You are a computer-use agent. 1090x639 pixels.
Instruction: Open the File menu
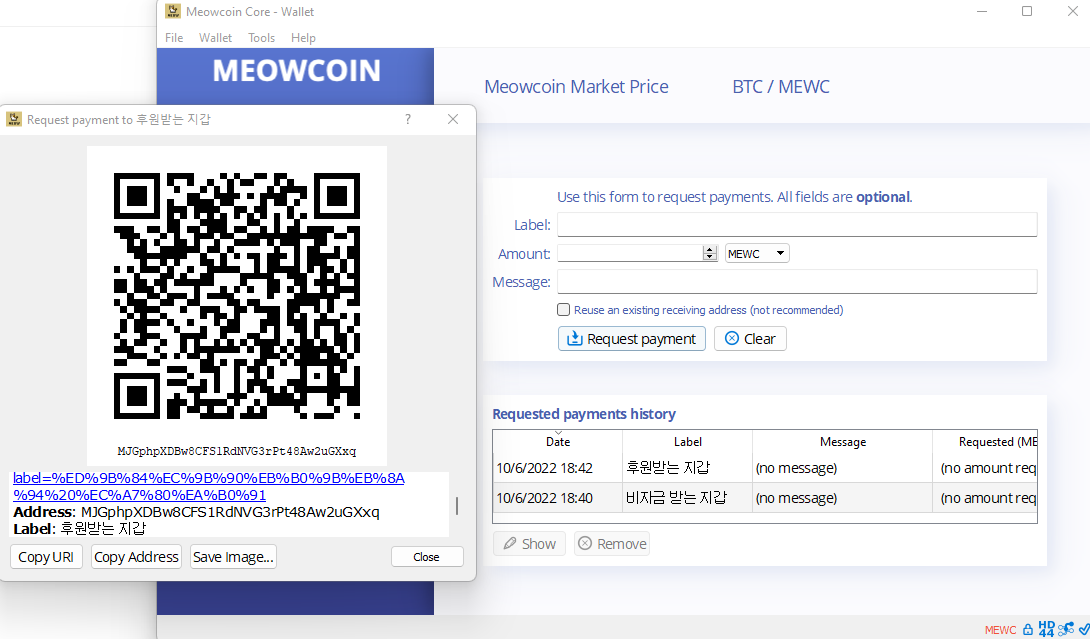coord(174,38)
